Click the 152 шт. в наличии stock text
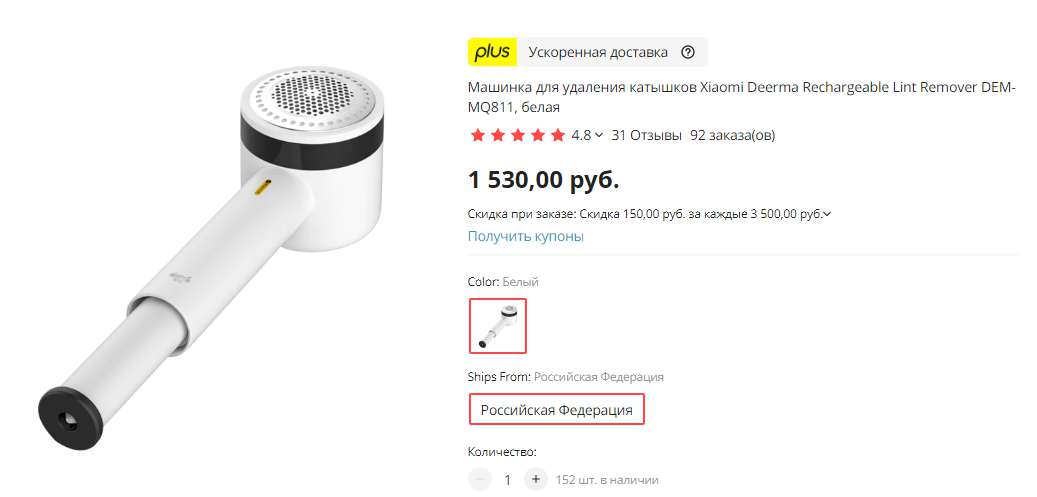The image size is (1037, 497). (606, 480)
